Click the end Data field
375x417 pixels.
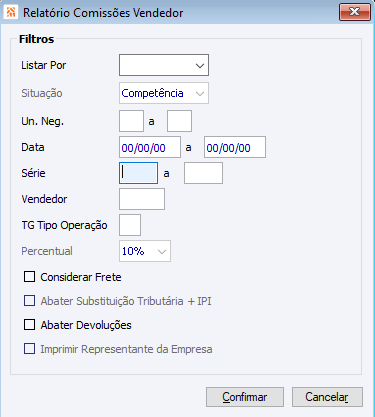[x=235, y=147]
